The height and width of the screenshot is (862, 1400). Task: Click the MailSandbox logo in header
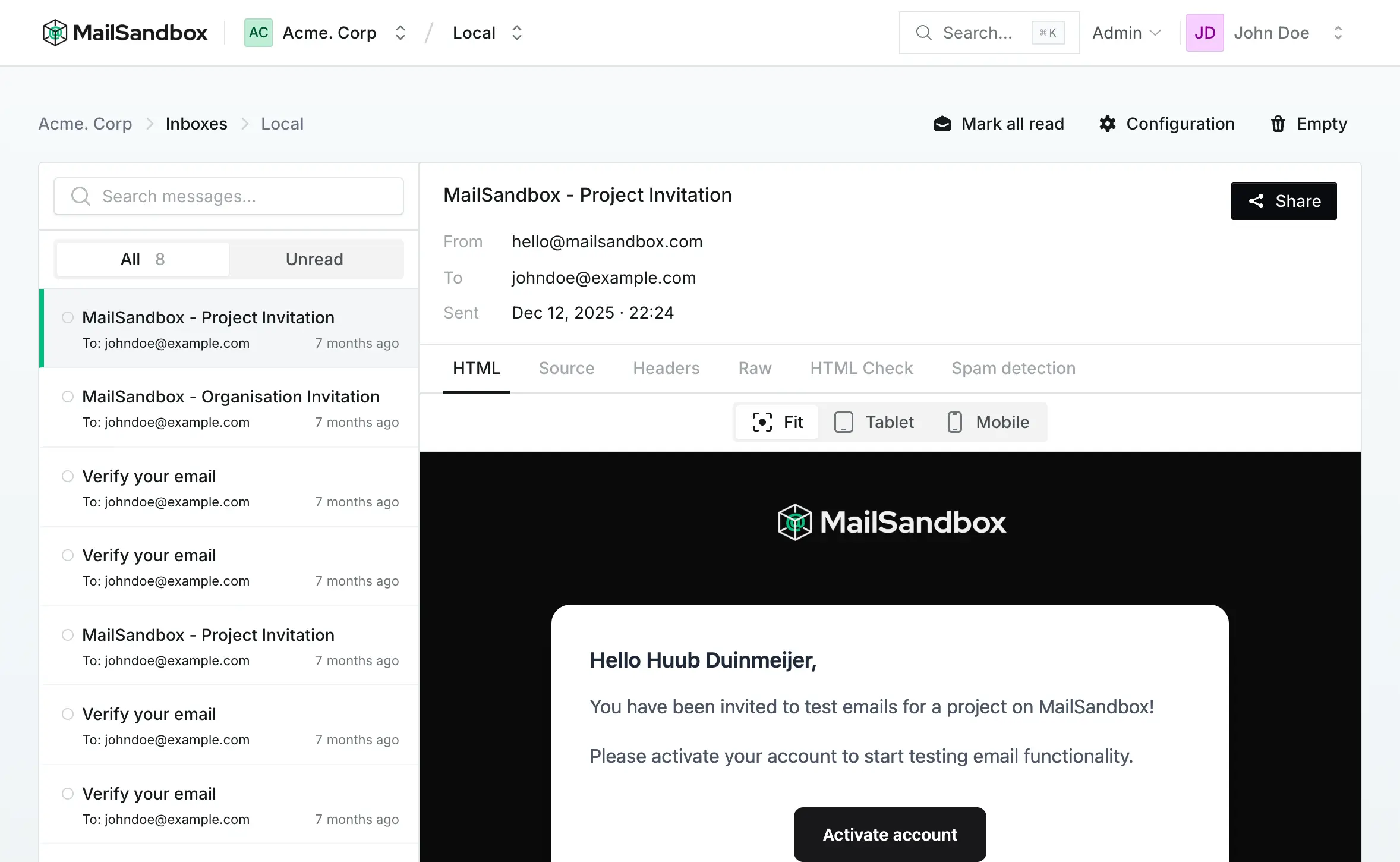pos(125,33)
